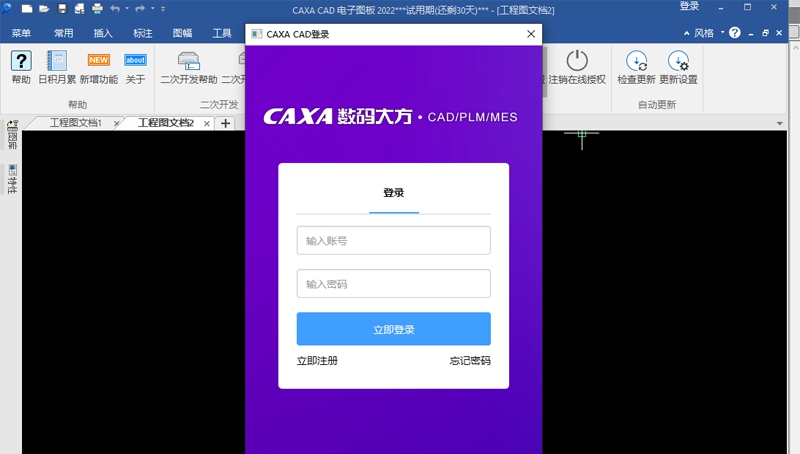Image resolution: width=800 pixels, height=454 pixels.
Task: Maximize the main CAXA application window
Action: point(747,7)
